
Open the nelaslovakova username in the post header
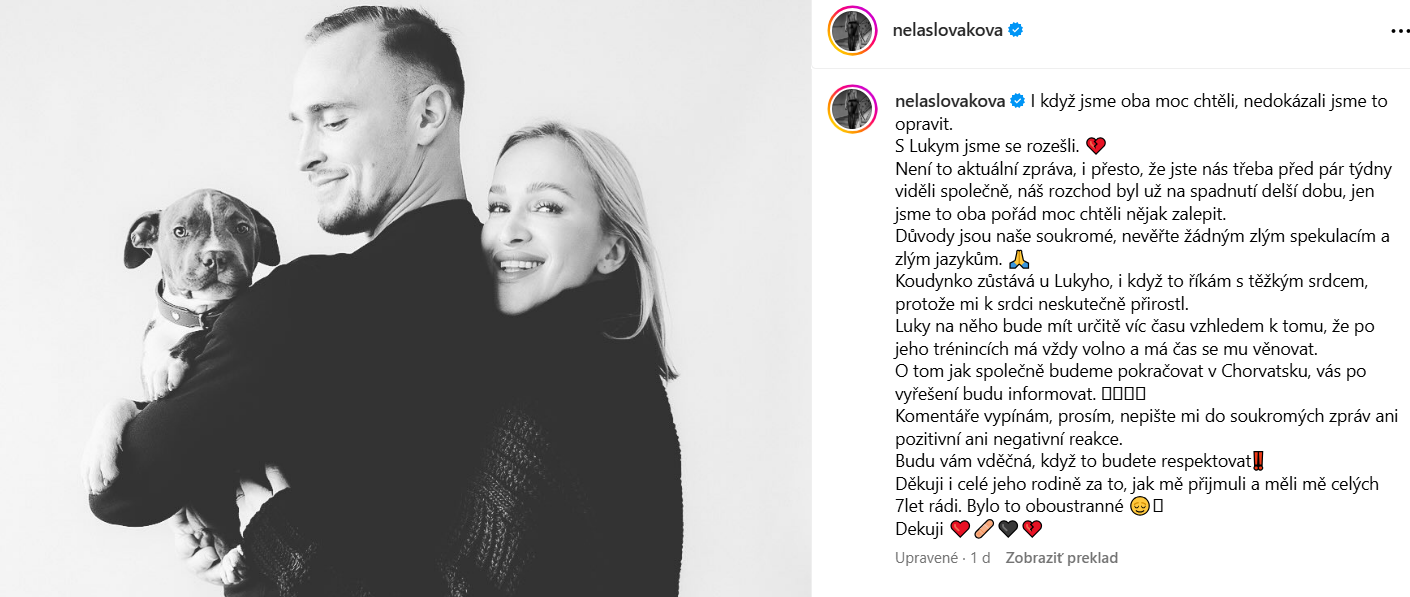pos(947,30)
